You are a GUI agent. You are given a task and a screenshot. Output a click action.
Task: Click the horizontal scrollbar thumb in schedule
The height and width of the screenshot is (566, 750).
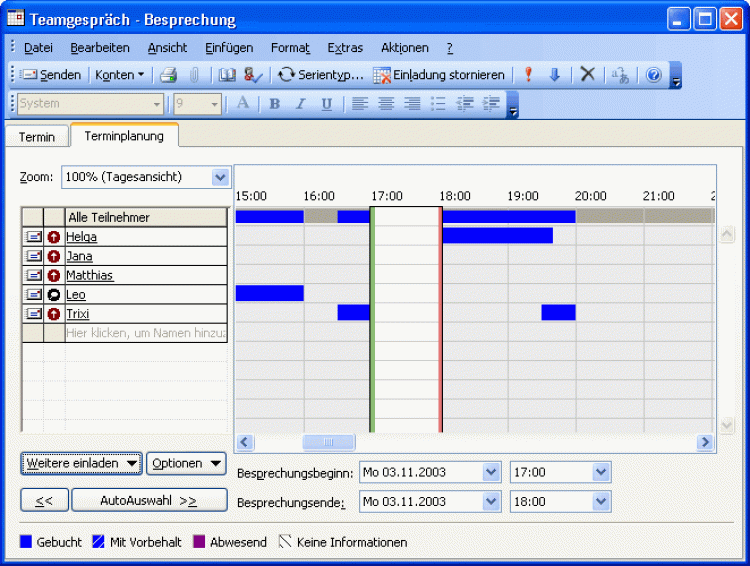pos(328,442)
